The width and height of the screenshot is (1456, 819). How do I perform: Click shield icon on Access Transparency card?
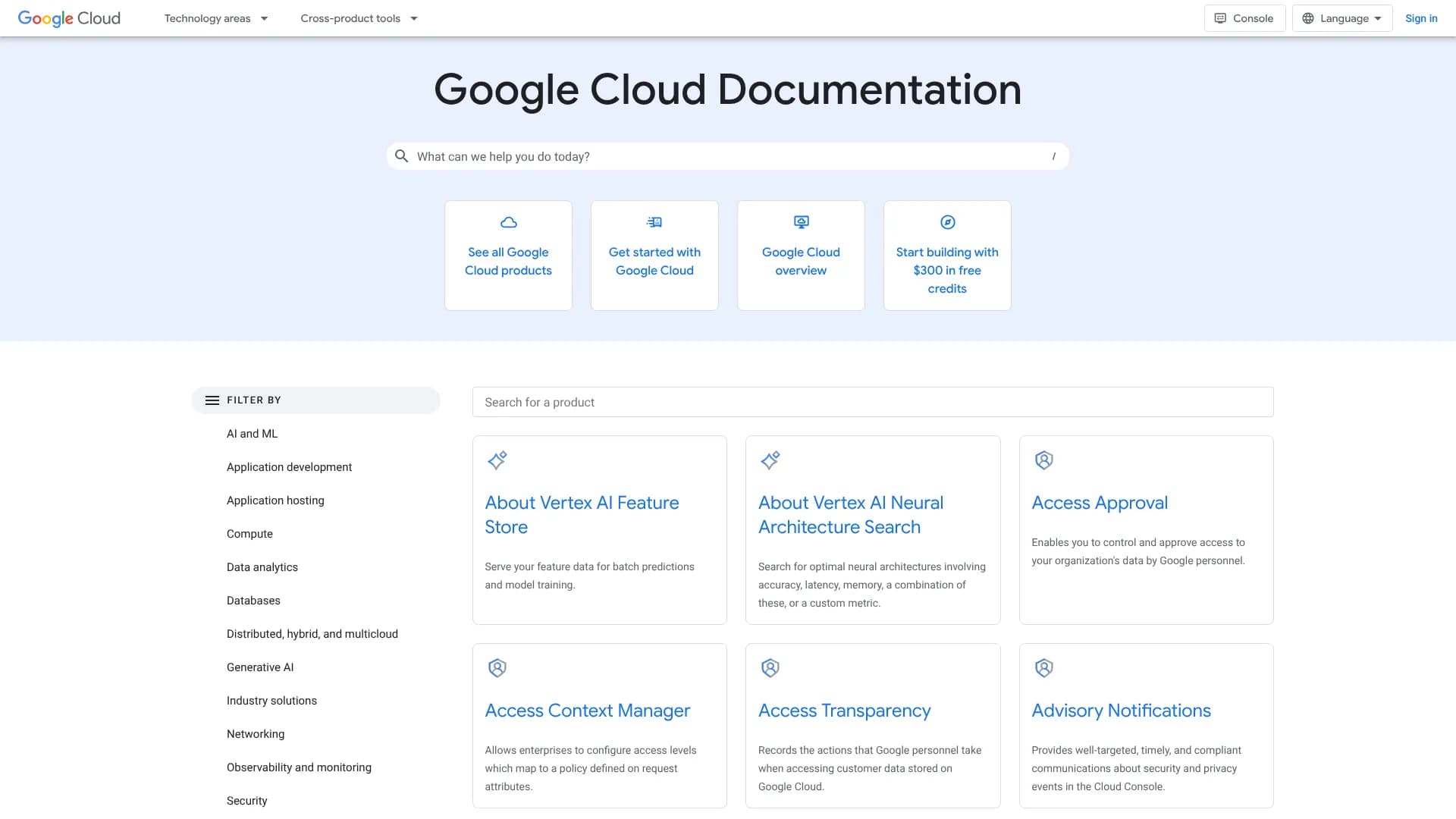[x=770, y=668]
